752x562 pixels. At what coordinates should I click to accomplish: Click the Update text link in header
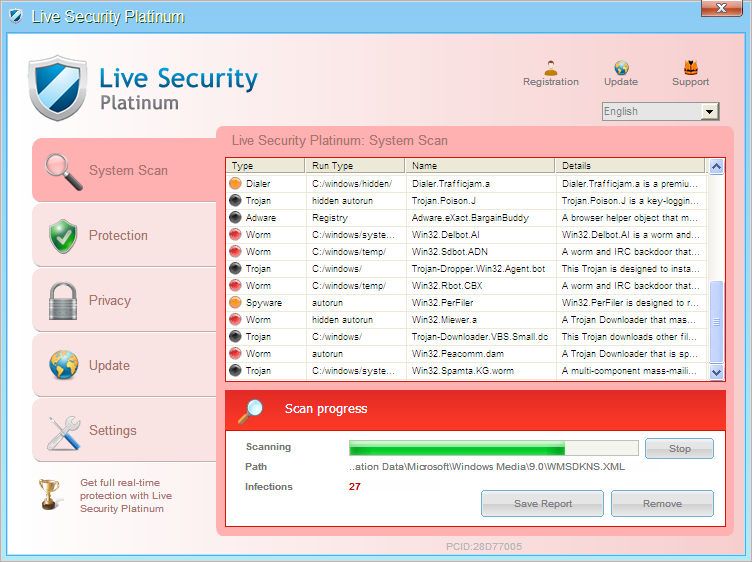pos(621,82)
